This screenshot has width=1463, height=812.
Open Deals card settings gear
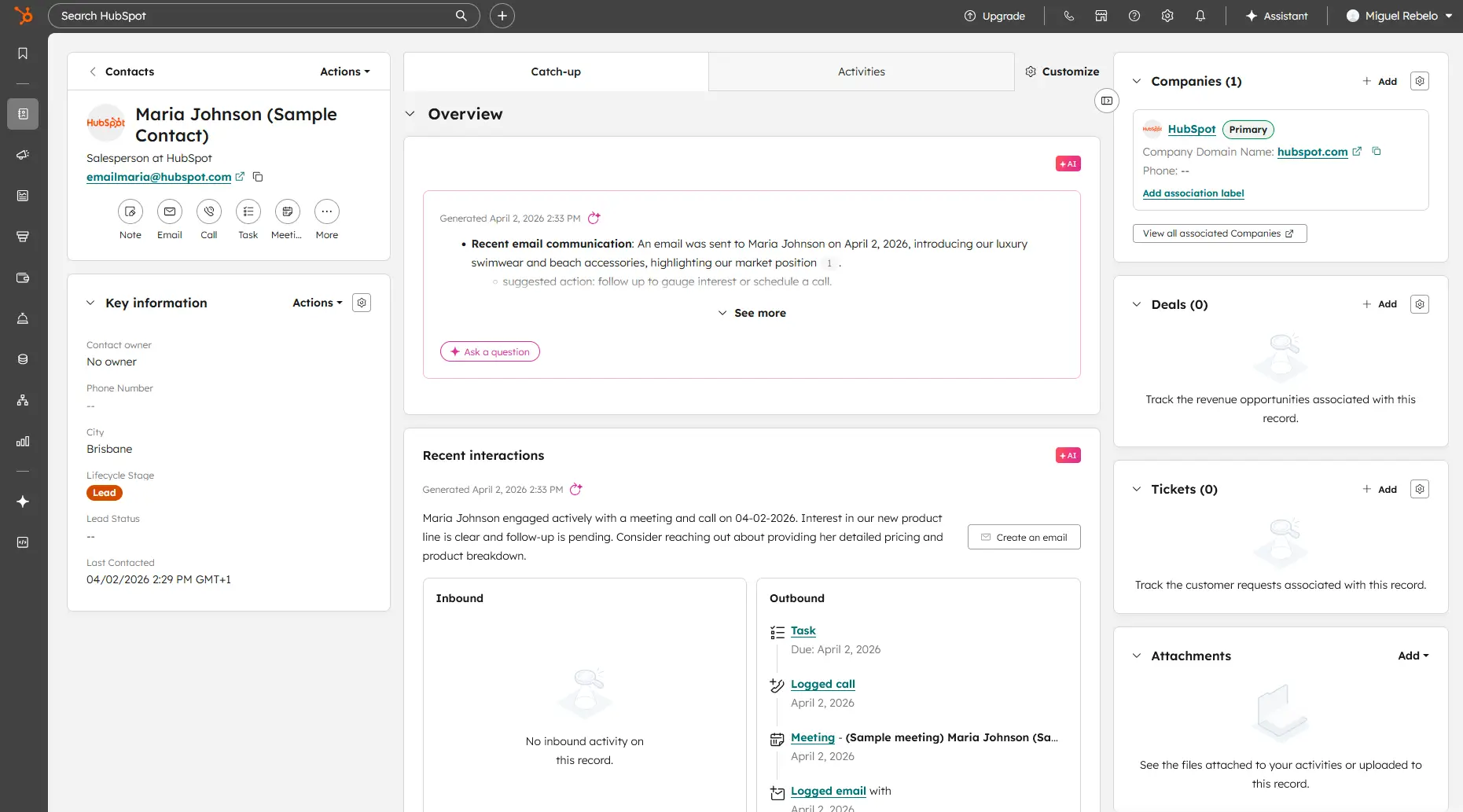pos(1420,304)
